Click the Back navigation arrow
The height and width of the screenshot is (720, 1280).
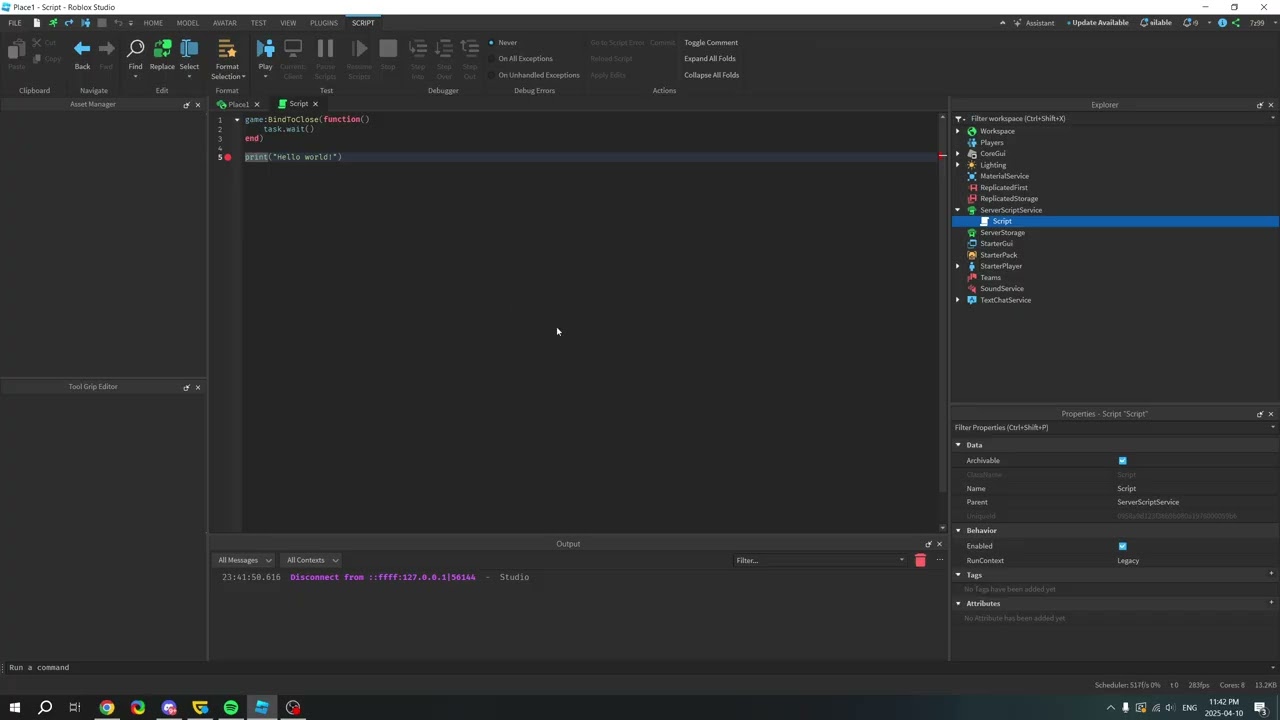click(82, 50)
